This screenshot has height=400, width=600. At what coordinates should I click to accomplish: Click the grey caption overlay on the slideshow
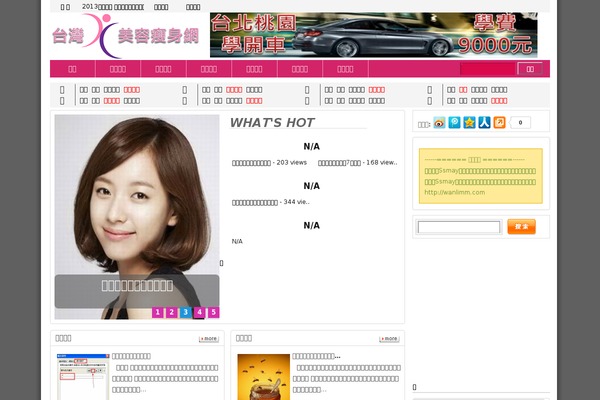pyautogui.click(x=137, y=291)
